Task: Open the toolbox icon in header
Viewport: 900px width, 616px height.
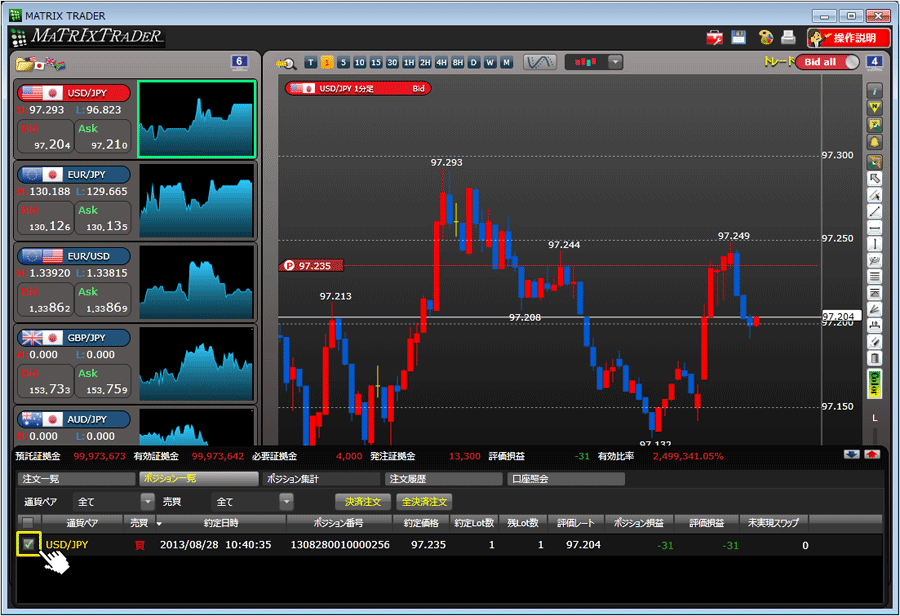Action: click(x=715, y=38)
